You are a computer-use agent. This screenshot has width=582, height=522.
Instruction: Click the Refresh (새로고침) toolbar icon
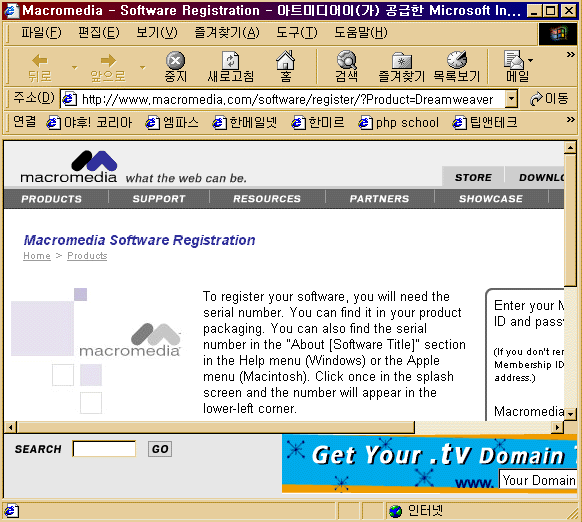(230, 60)
